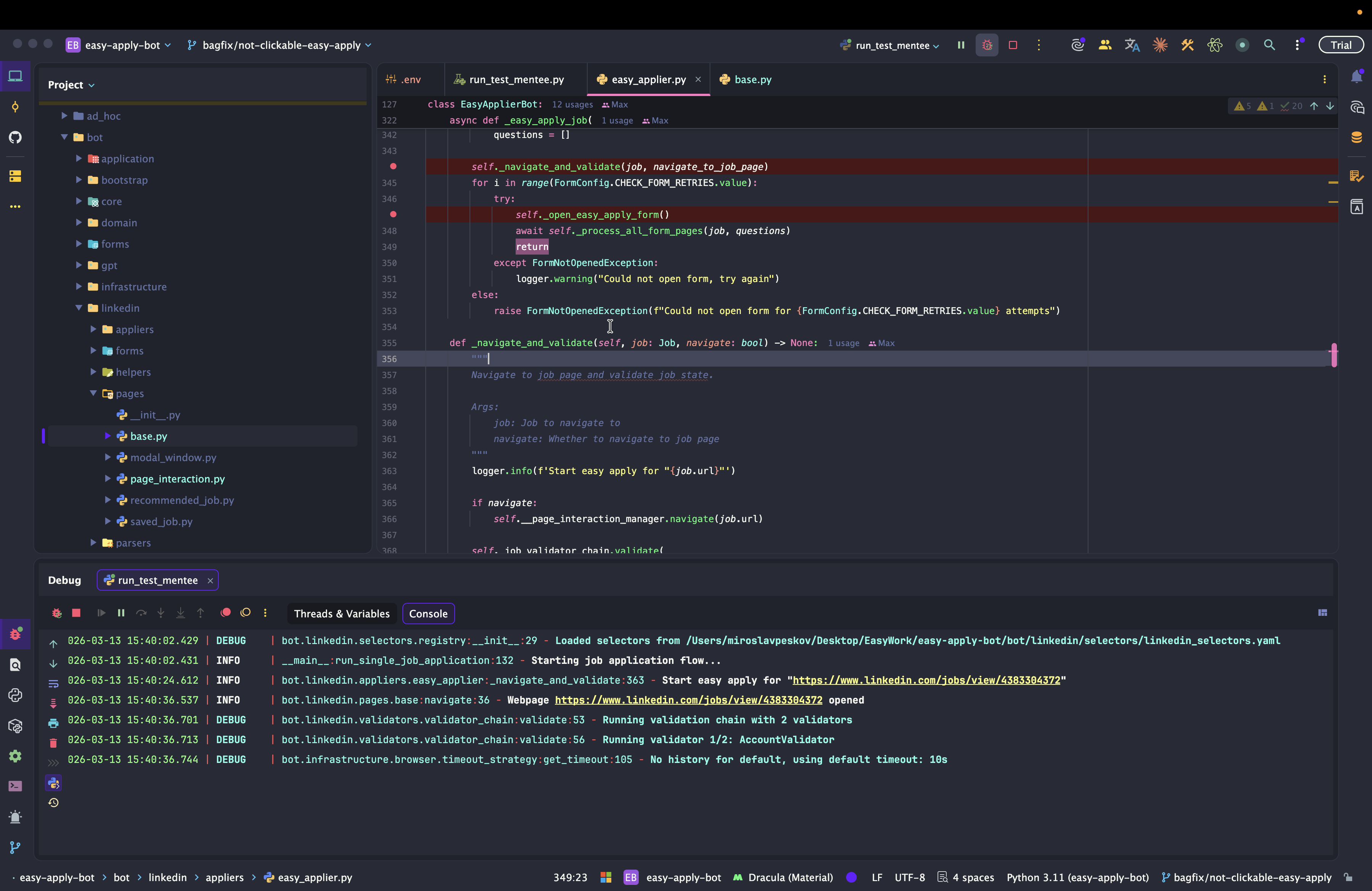
Task: Open the Notifications bell icon
Action: (x=1356, y=77)
